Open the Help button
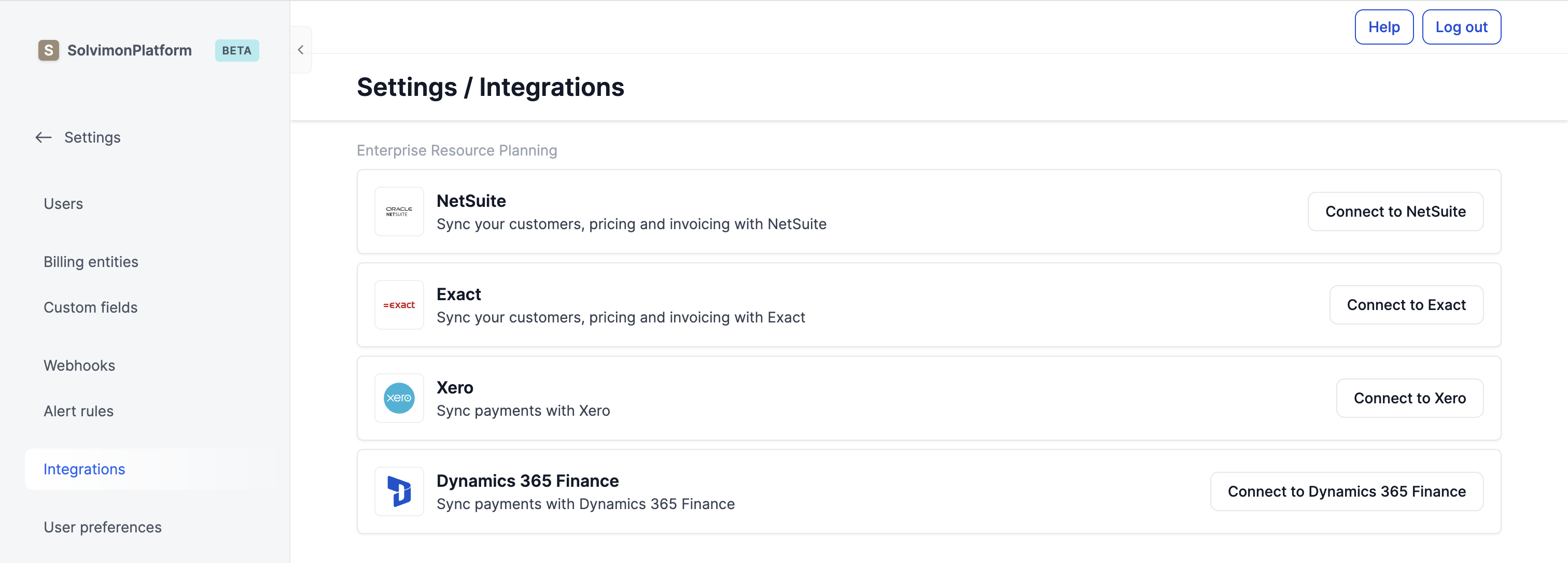Image resolution: width=1568 pixels, height=563 pixels. click(x=1383, y=27)
